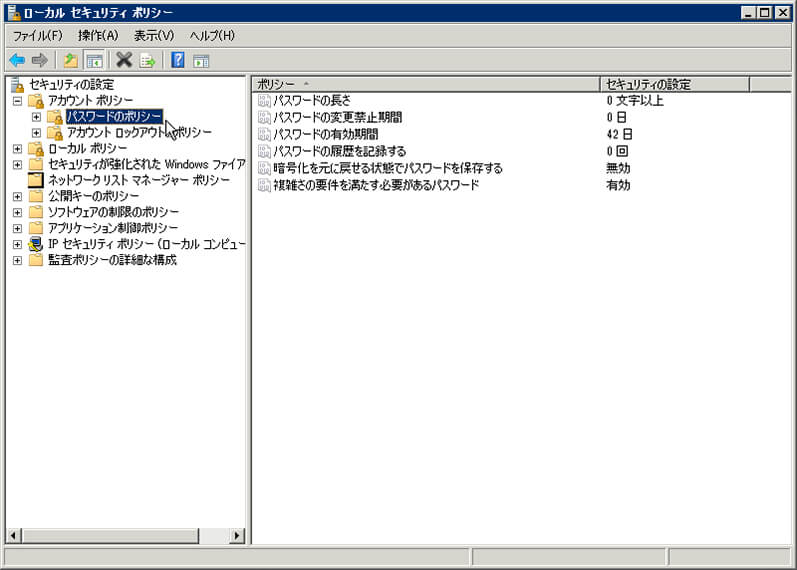Expand the 監査ポリシーの詳細な構成 node
The width and height of the screenshot is (797, 570).
[x=17, y=260]
